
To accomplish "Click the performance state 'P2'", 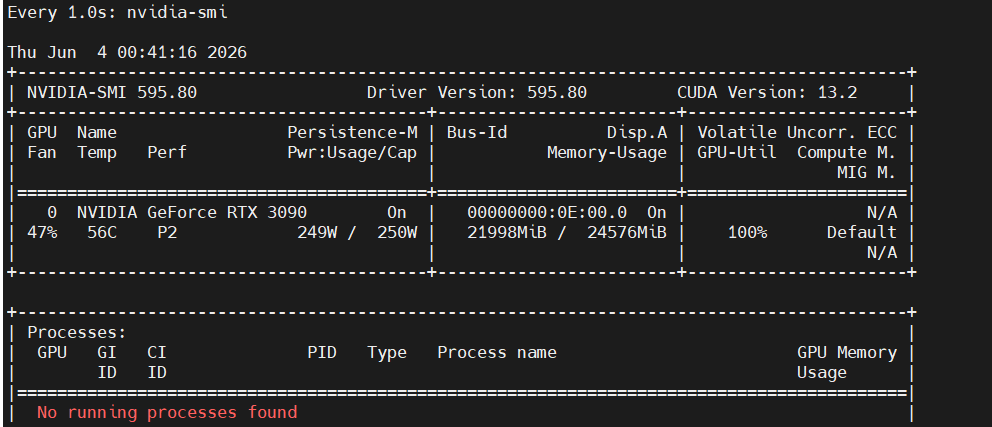I will [167, 232].
